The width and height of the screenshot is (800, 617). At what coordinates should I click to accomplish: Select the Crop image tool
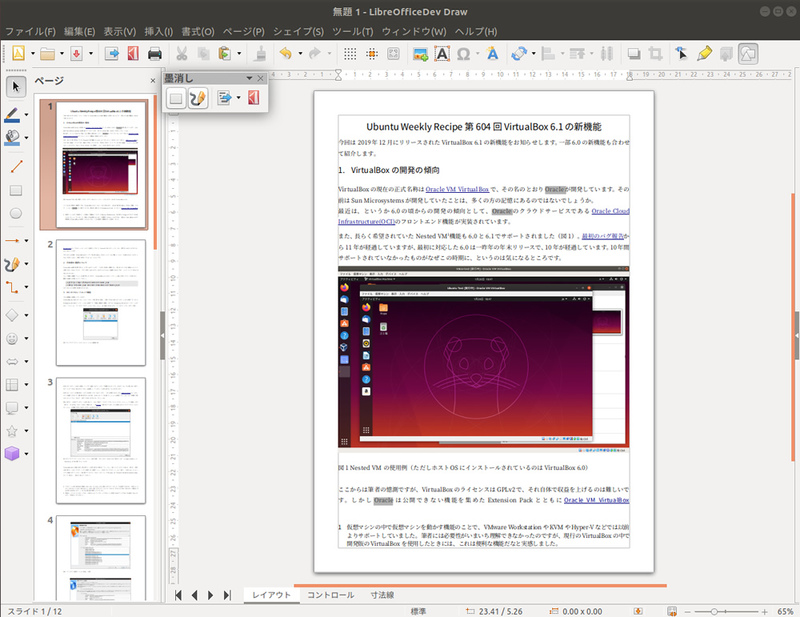coord(656,53)
